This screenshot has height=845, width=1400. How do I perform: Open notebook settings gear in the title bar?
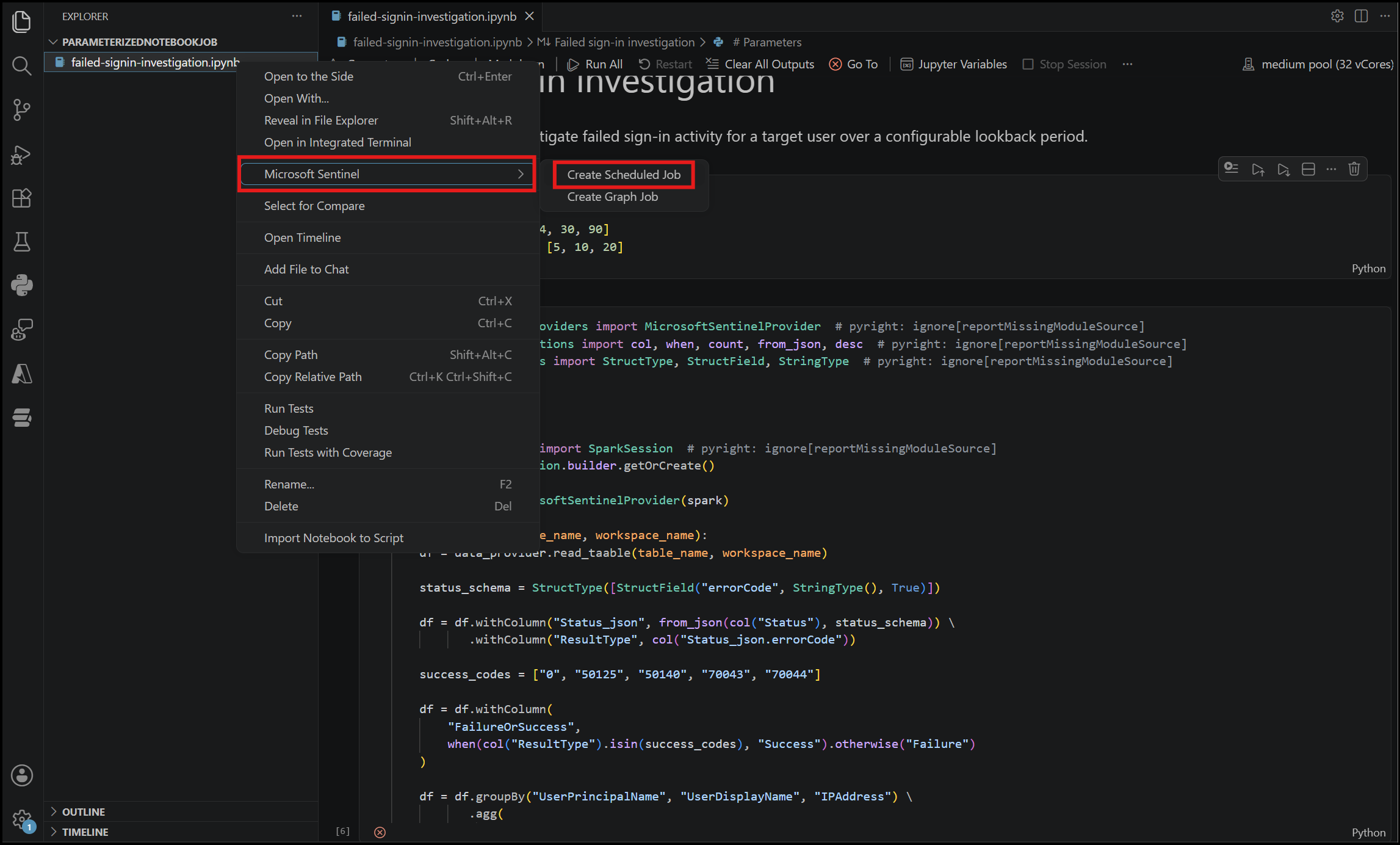[1337, 16]
